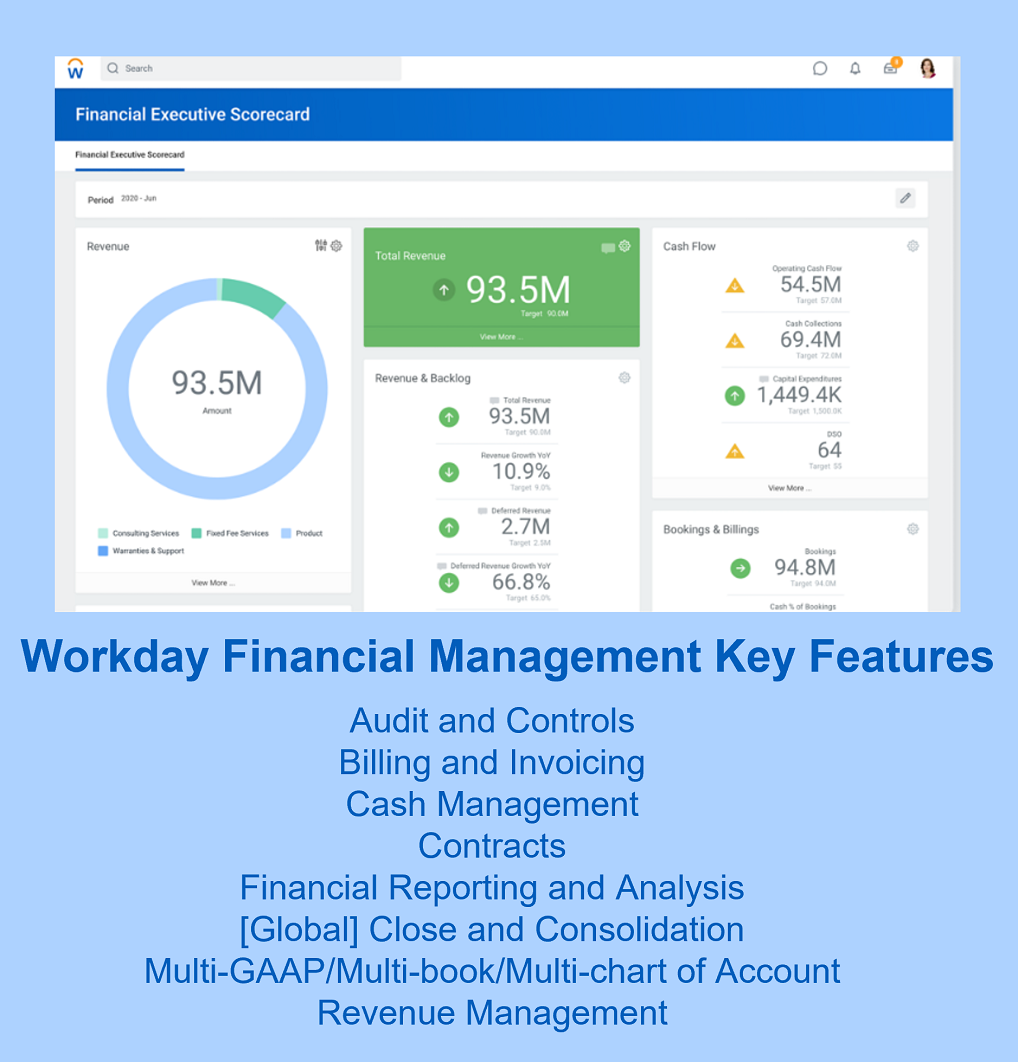1018x1062 pixels.
Task: Click the Cash Flow card title
Action: click(x=689, y=247)
